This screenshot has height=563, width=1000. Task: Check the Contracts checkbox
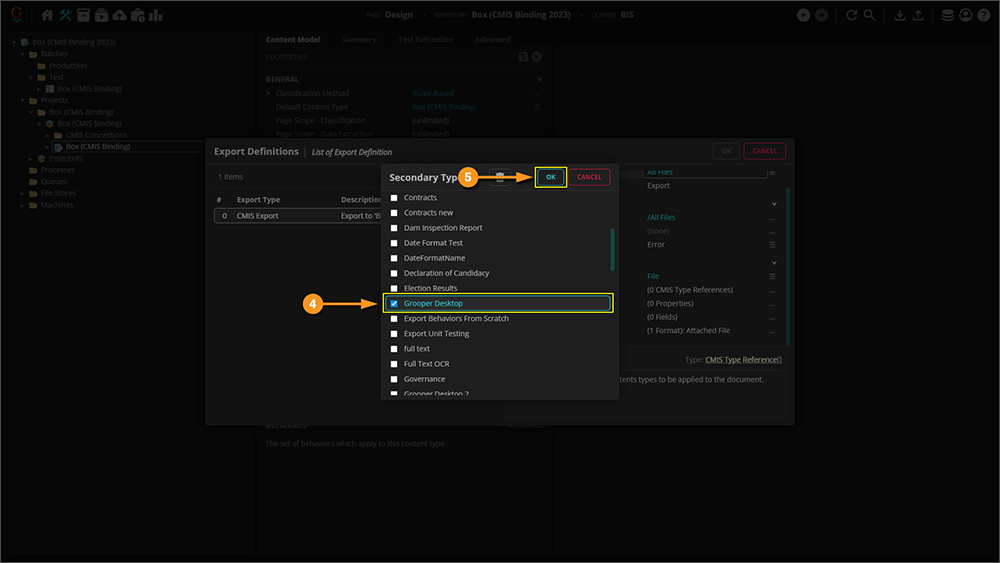394,198
